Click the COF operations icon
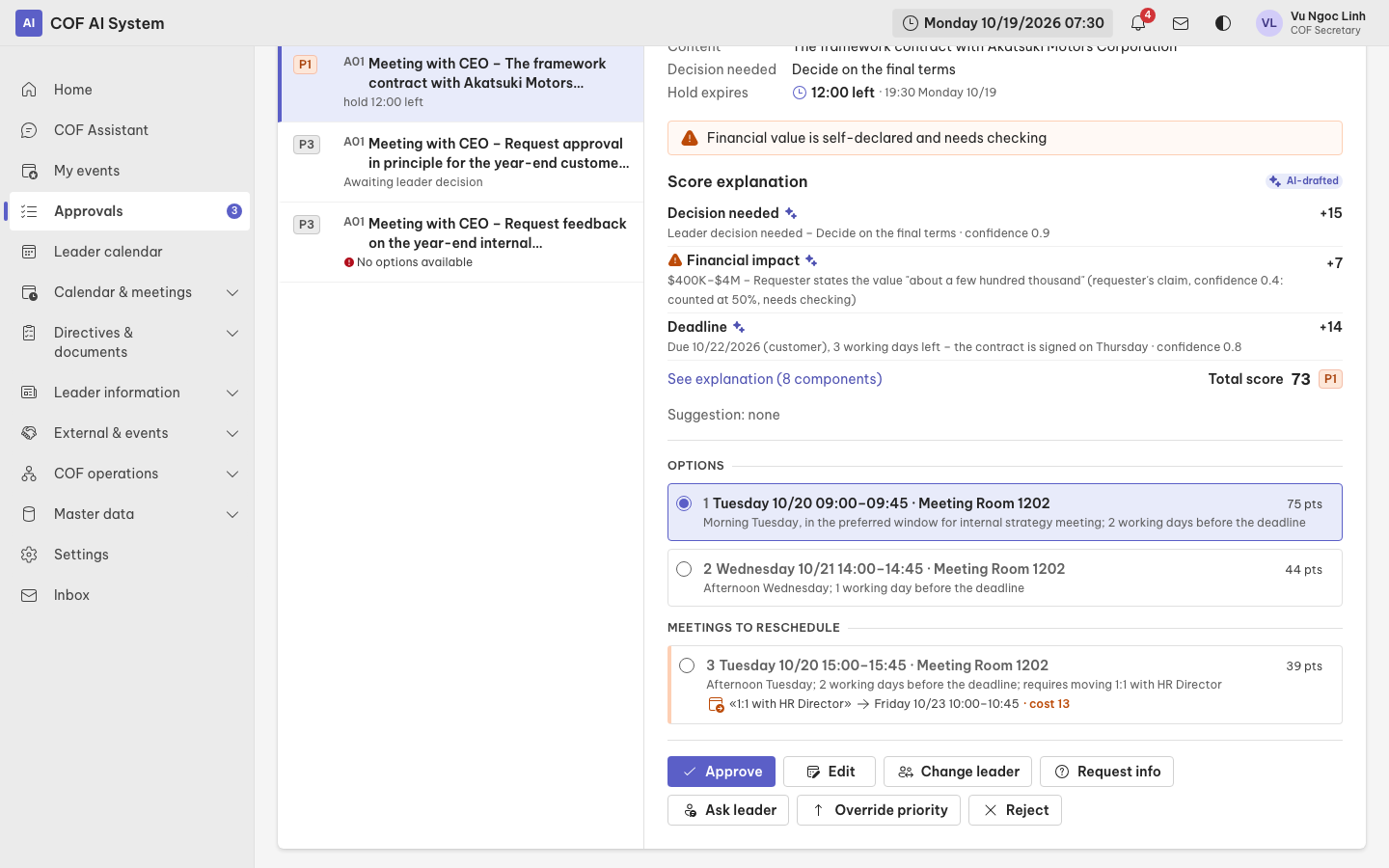This screenshot has height=868, width=1389. pos(29,474)
